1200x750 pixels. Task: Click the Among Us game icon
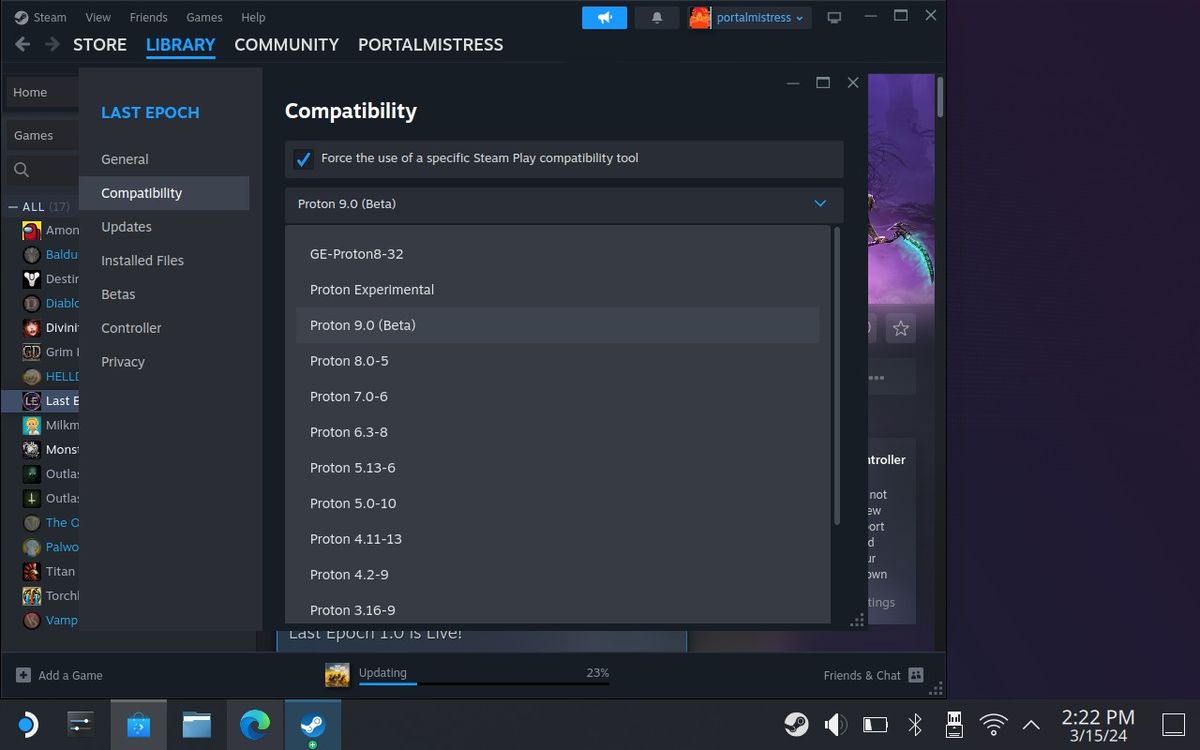[31, 230]
